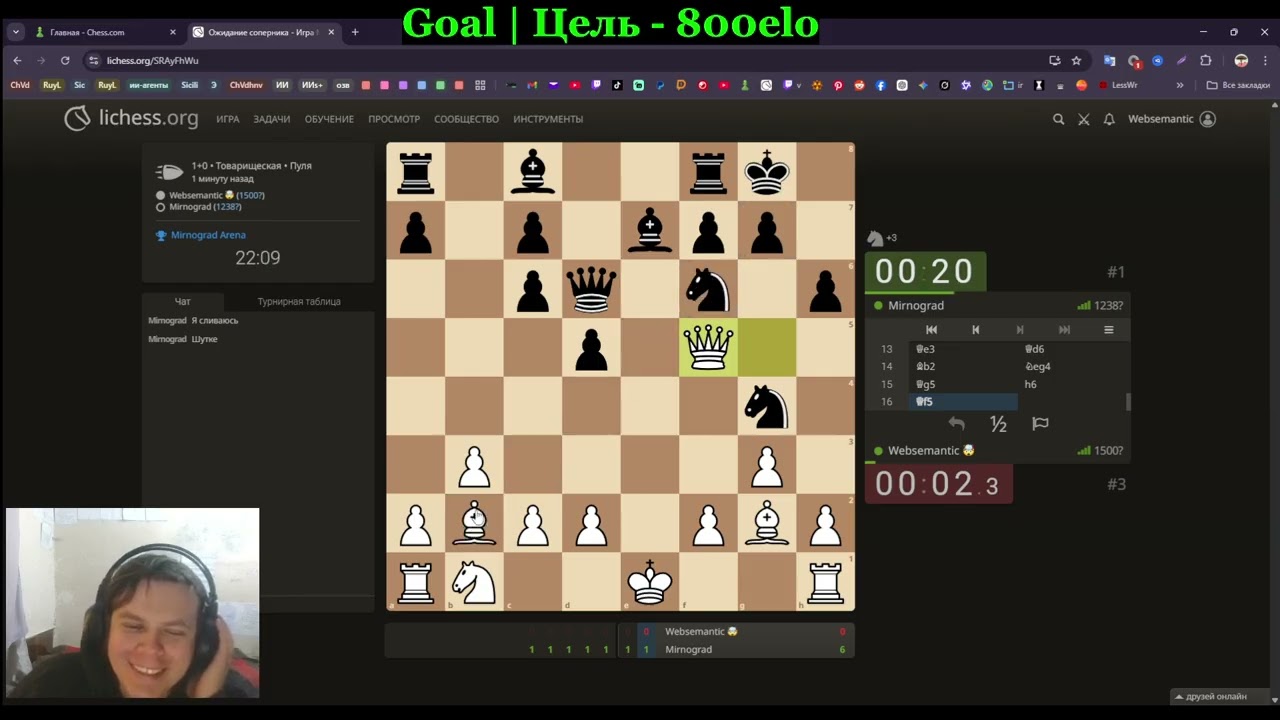Screen dimensions: 1280x720
Task: Select move 14 Bb2 in move list
Action: tap(962, 367)
